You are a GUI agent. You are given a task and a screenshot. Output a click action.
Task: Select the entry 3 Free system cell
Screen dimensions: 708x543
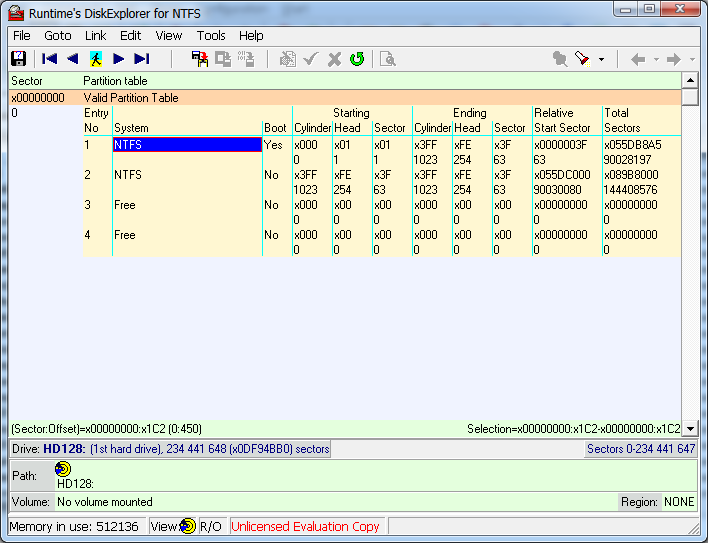pyautogui.click(x=187, y=205)
